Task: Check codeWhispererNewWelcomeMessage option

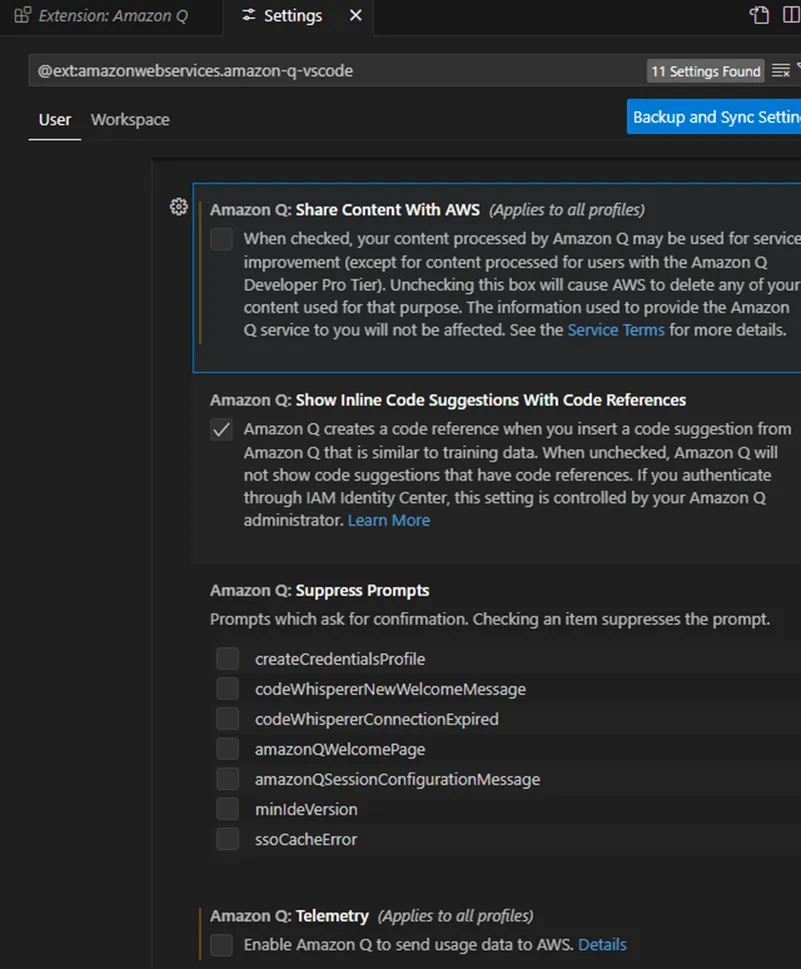Action: pos(227,689)
